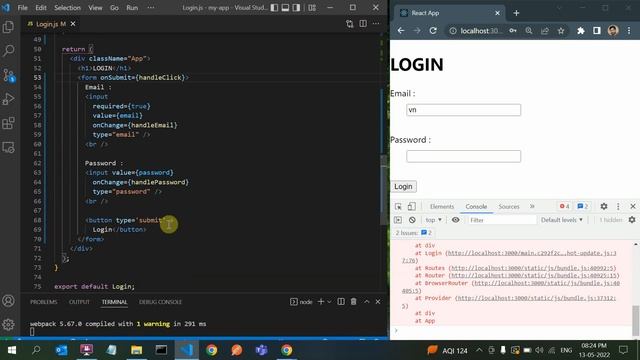Toggle the DevTools device toolbar

coord(411,207)
